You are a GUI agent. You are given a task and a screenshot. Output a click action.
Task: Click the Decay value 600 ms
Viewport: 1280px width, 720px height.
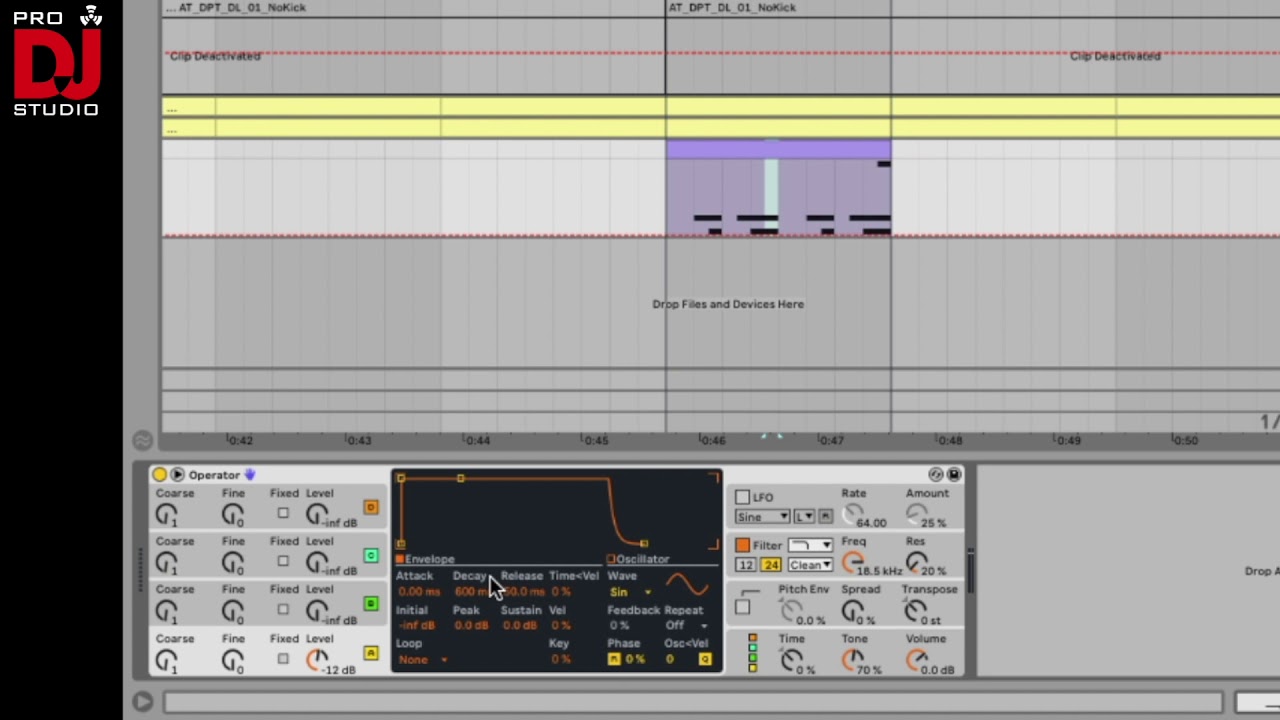pos(470,592)
